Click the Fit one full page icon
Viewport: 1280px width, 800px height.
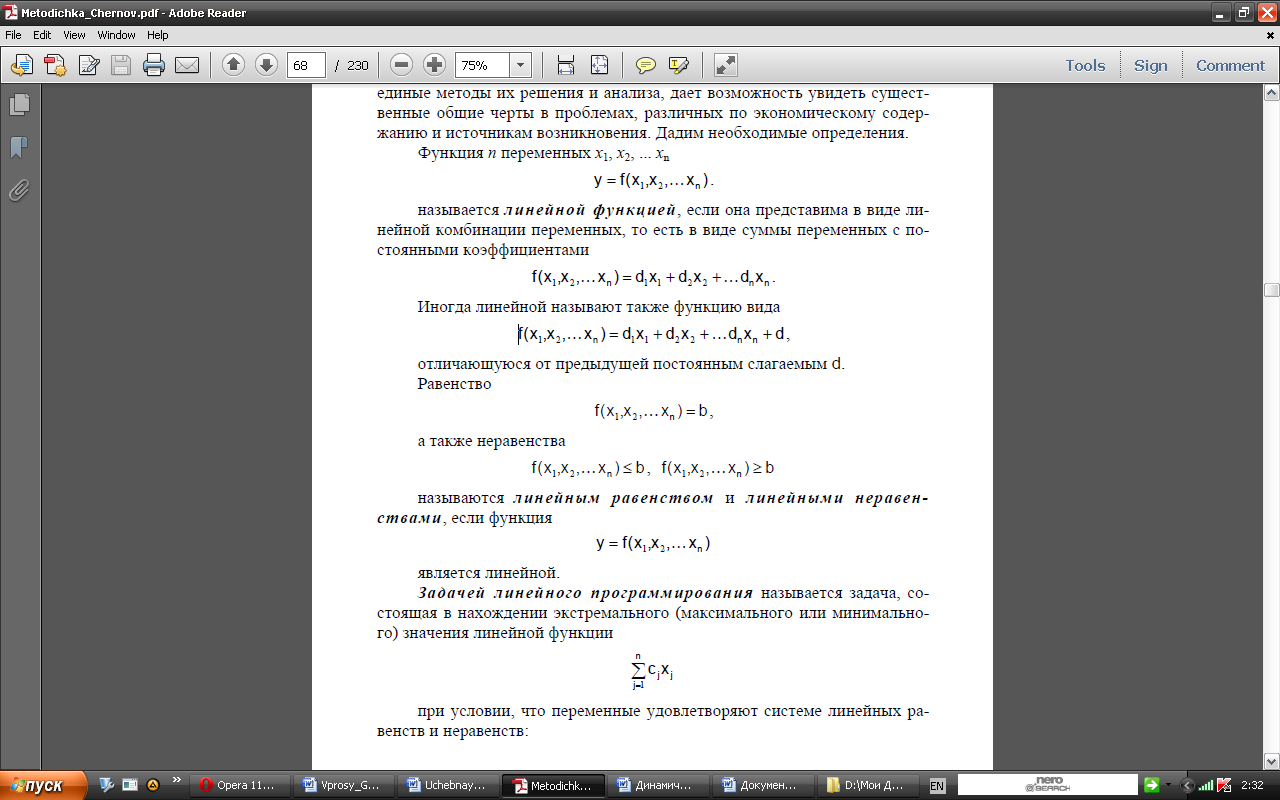pos(599,65)
